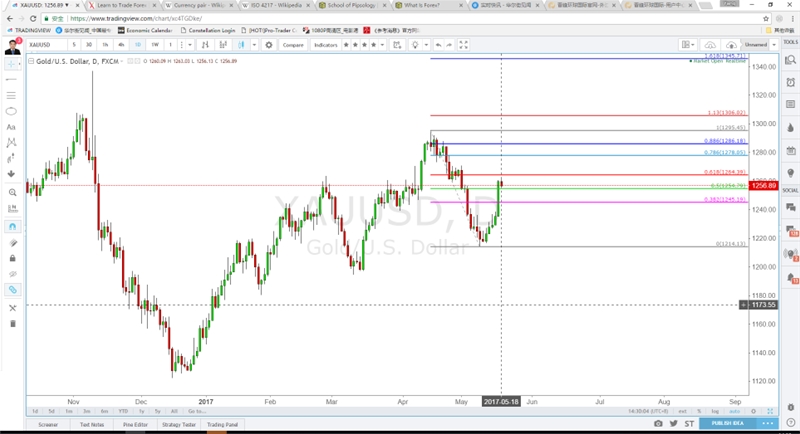This screenshot has height=434, width=800.
Task: Expand the Unnamed layout dropdown arrow
Action: pyautogui.click(x=774, y=45)
